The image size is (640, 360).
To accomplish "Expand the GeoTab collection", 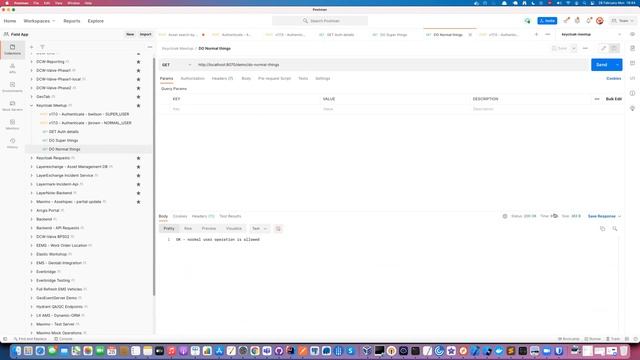I will (x=31, y=97).
